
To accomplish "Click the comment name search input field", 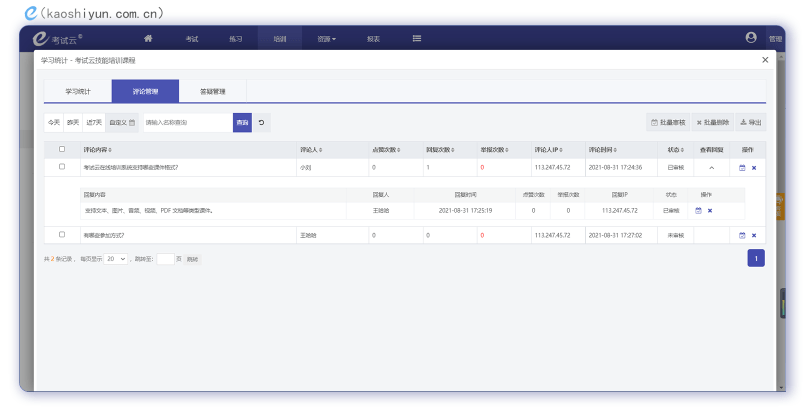I will tap(187, 122).
